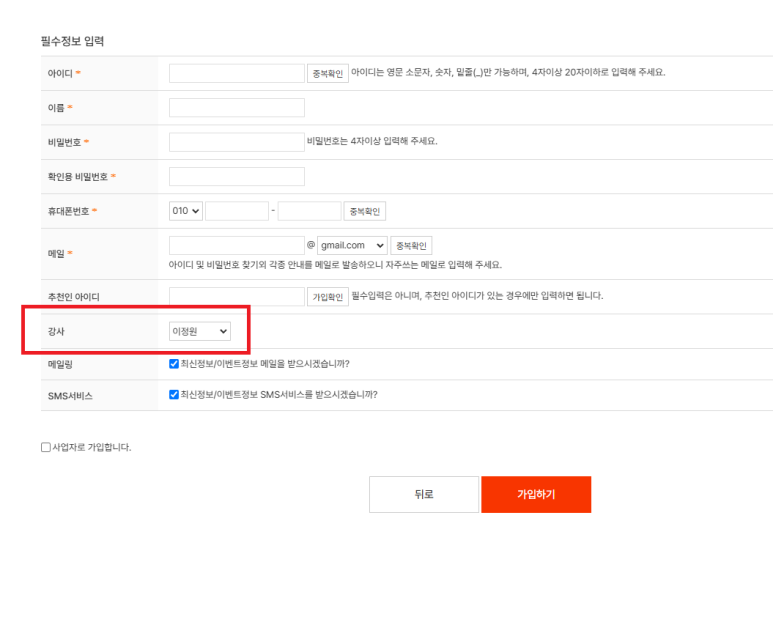Uncheck the 메일링 newsletter checkbox
Screen dimensions: 773x636
[174, 364]
